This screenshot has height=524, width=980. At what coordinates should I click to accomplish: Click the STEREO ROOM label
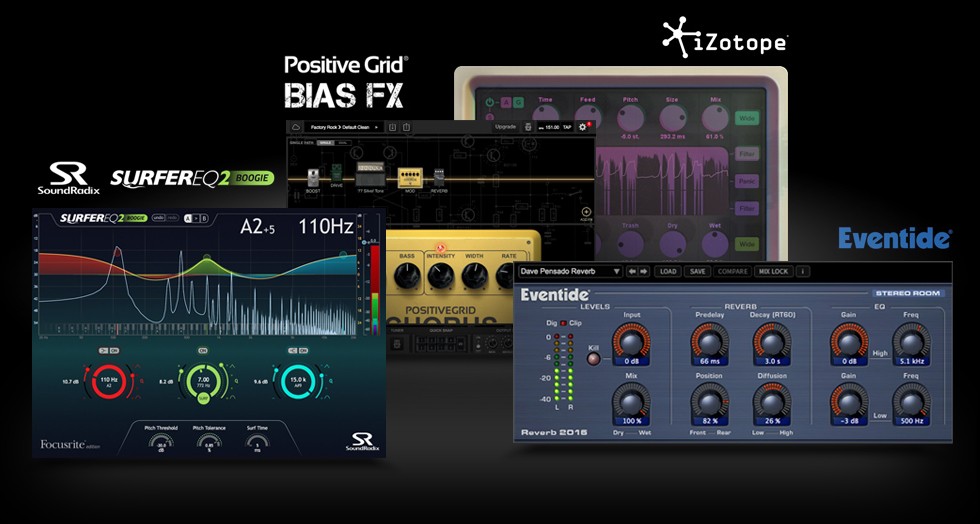point(909,293)
